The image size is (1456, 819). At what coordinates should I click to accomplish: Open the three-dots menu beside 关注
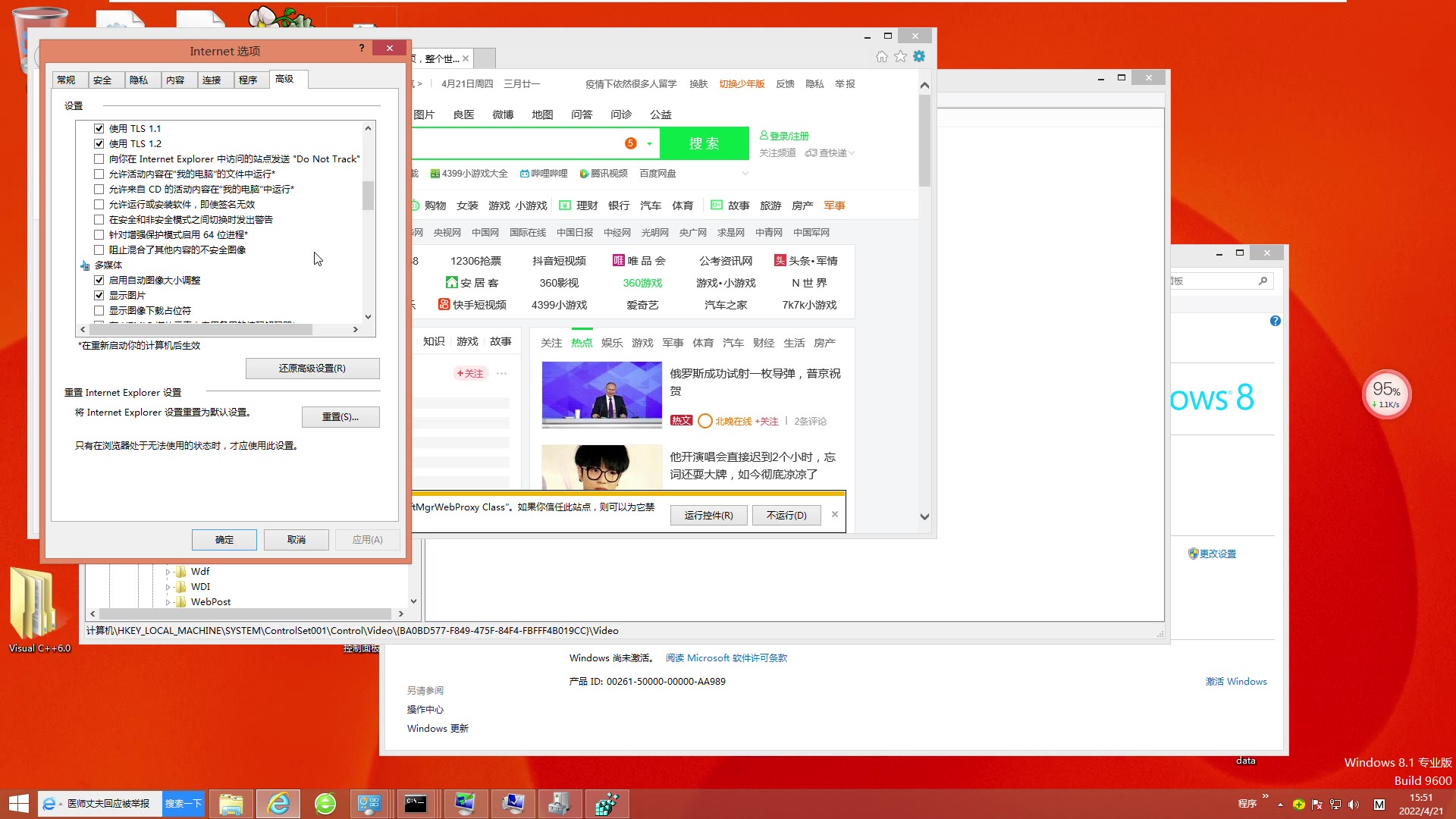click(501, 373)
